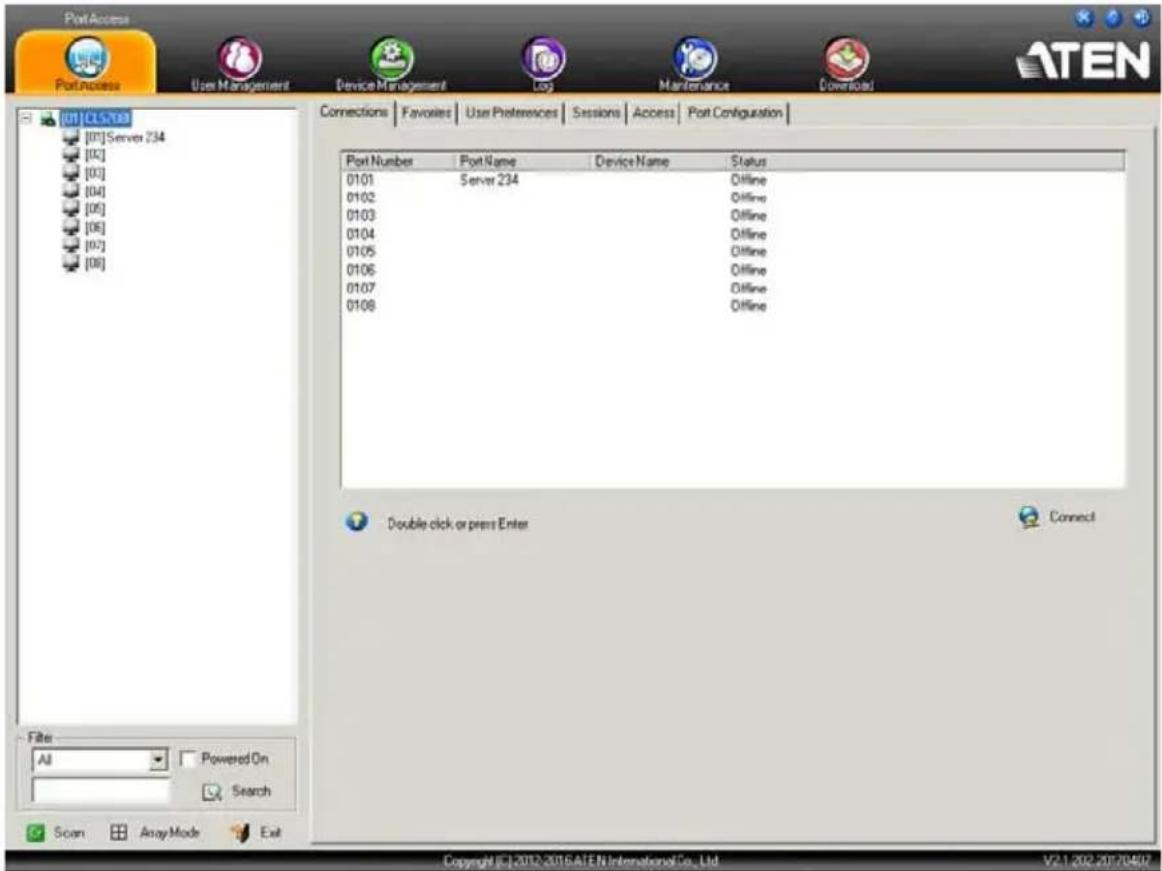The height and width of the screenshot is (871, 1162).
Task: Select port 0106 row in table
Action: click(x=732, y=270)
